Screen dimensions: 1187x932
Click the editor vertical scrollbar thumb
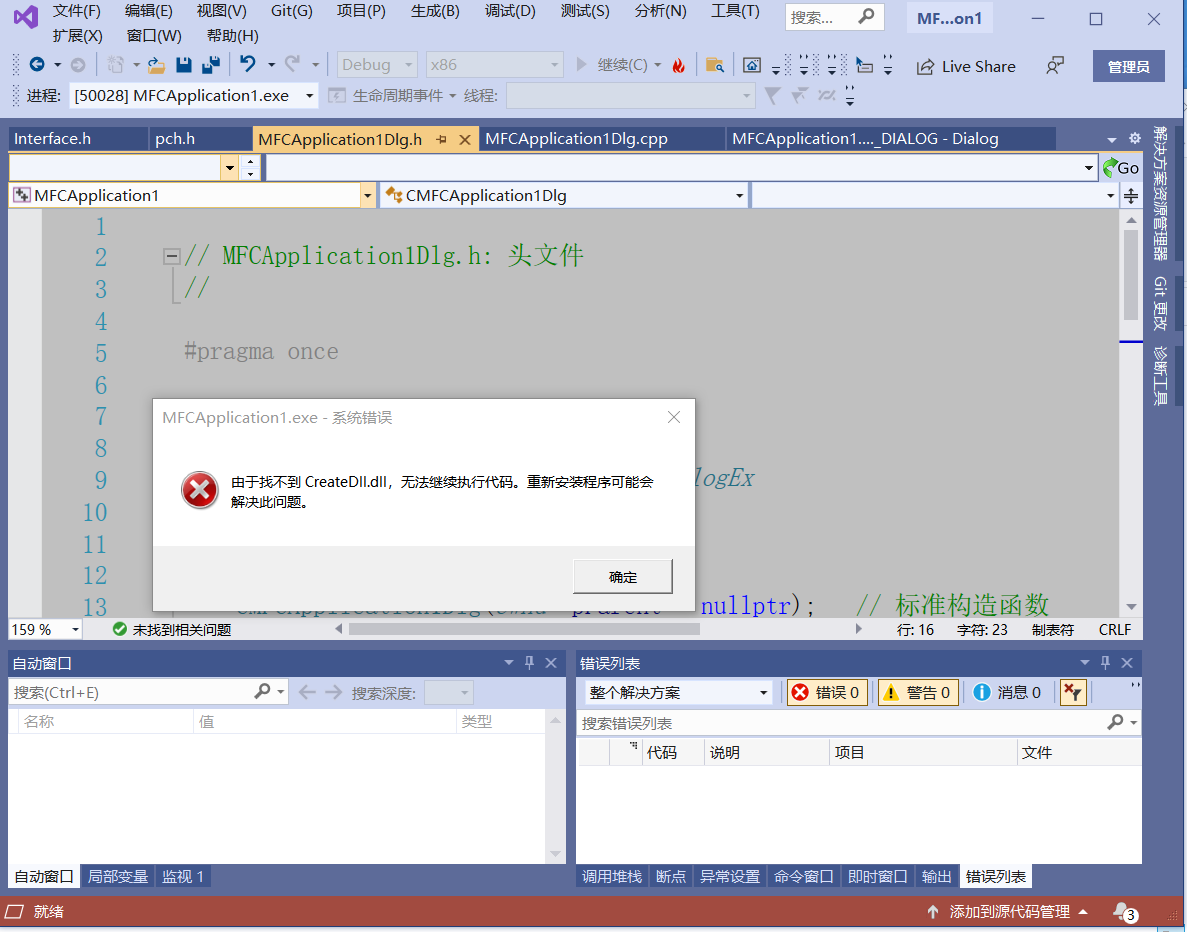[1131, 275]
